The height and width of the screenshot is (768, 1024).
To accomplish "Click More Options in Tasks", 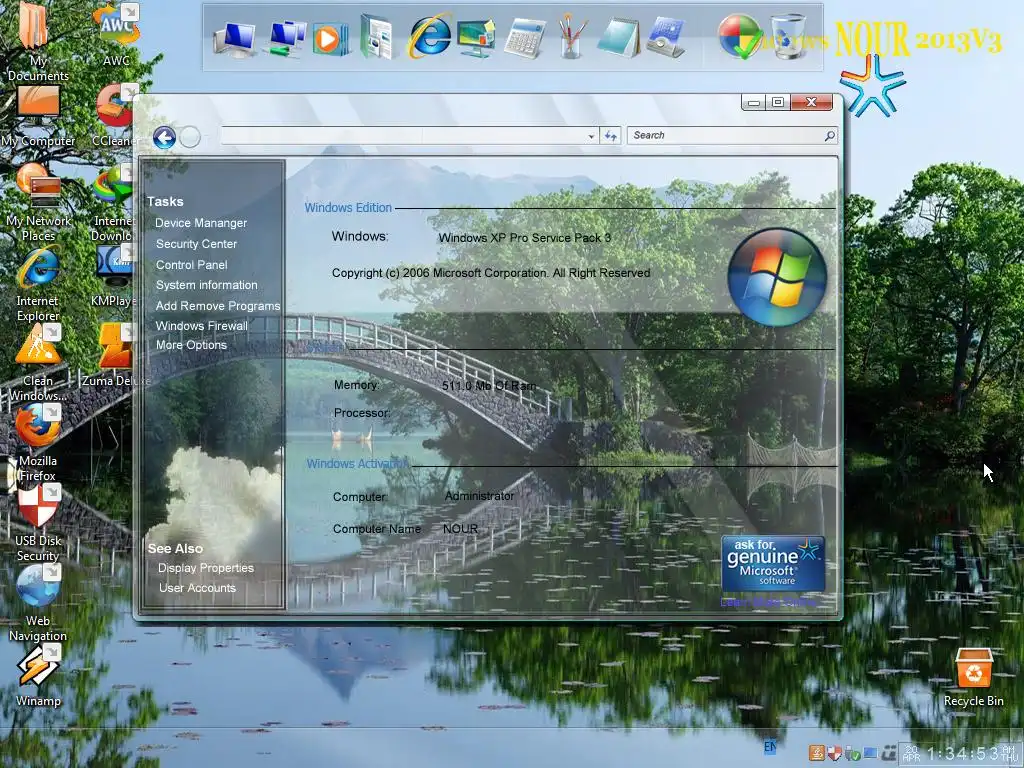I will 191,345.
